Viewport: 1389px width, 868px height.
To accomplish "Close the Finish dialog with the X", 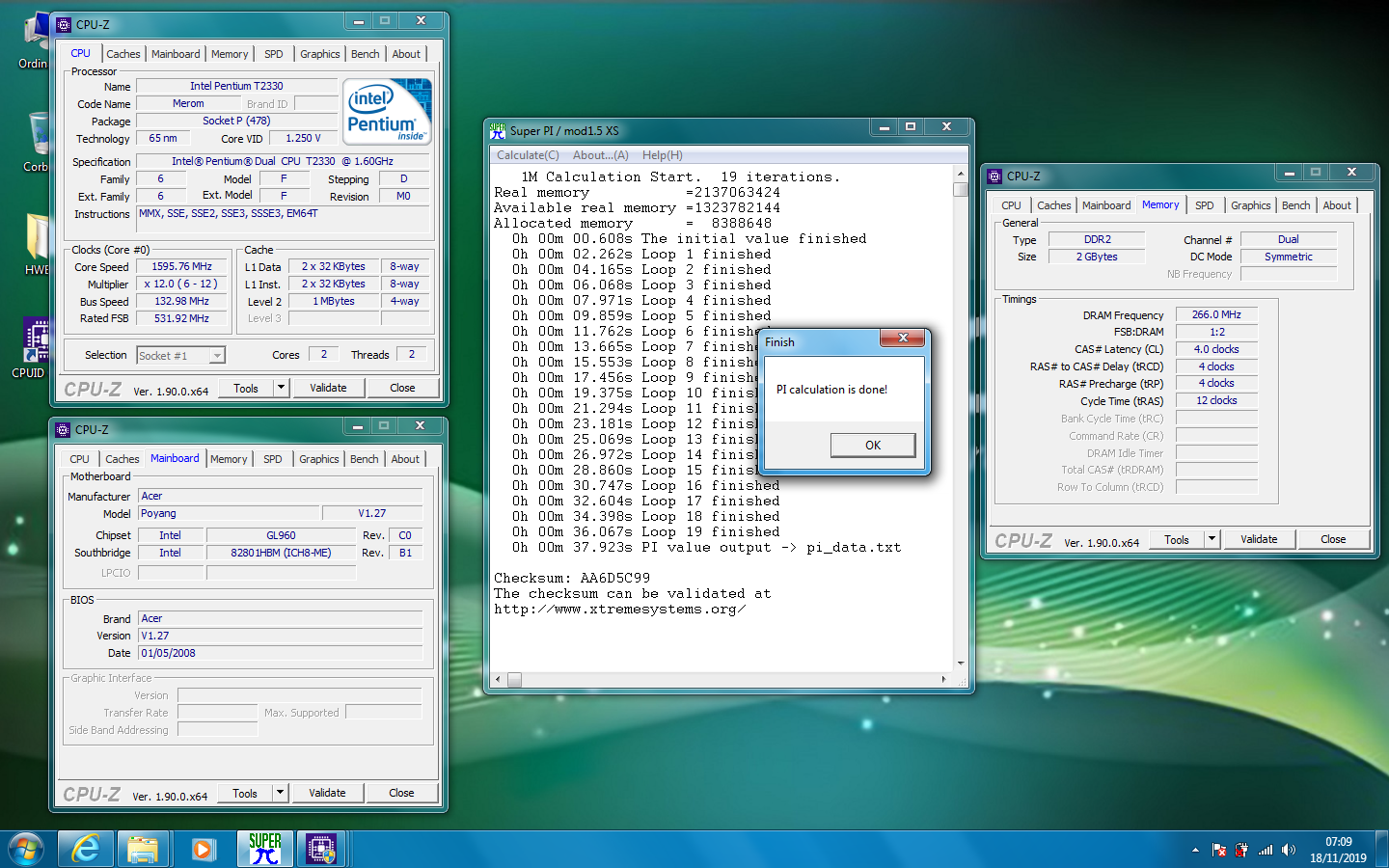I will click(x=903, y=338).
